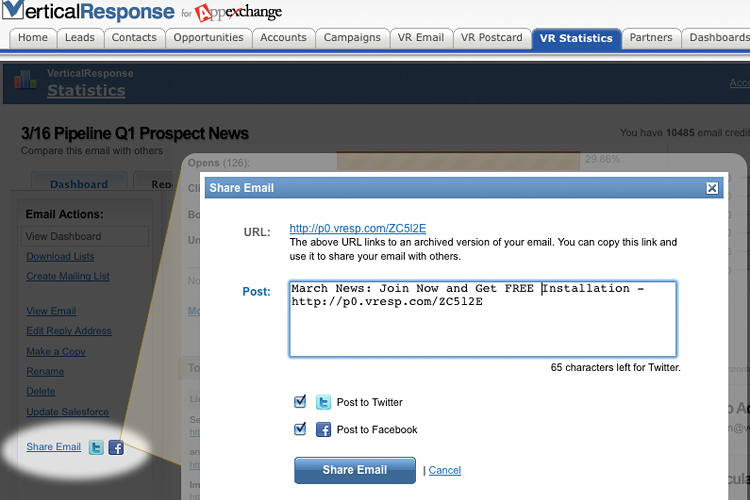Click the Create Mailing List link
This screenshot has height=500, width=750.
(68, 277)
